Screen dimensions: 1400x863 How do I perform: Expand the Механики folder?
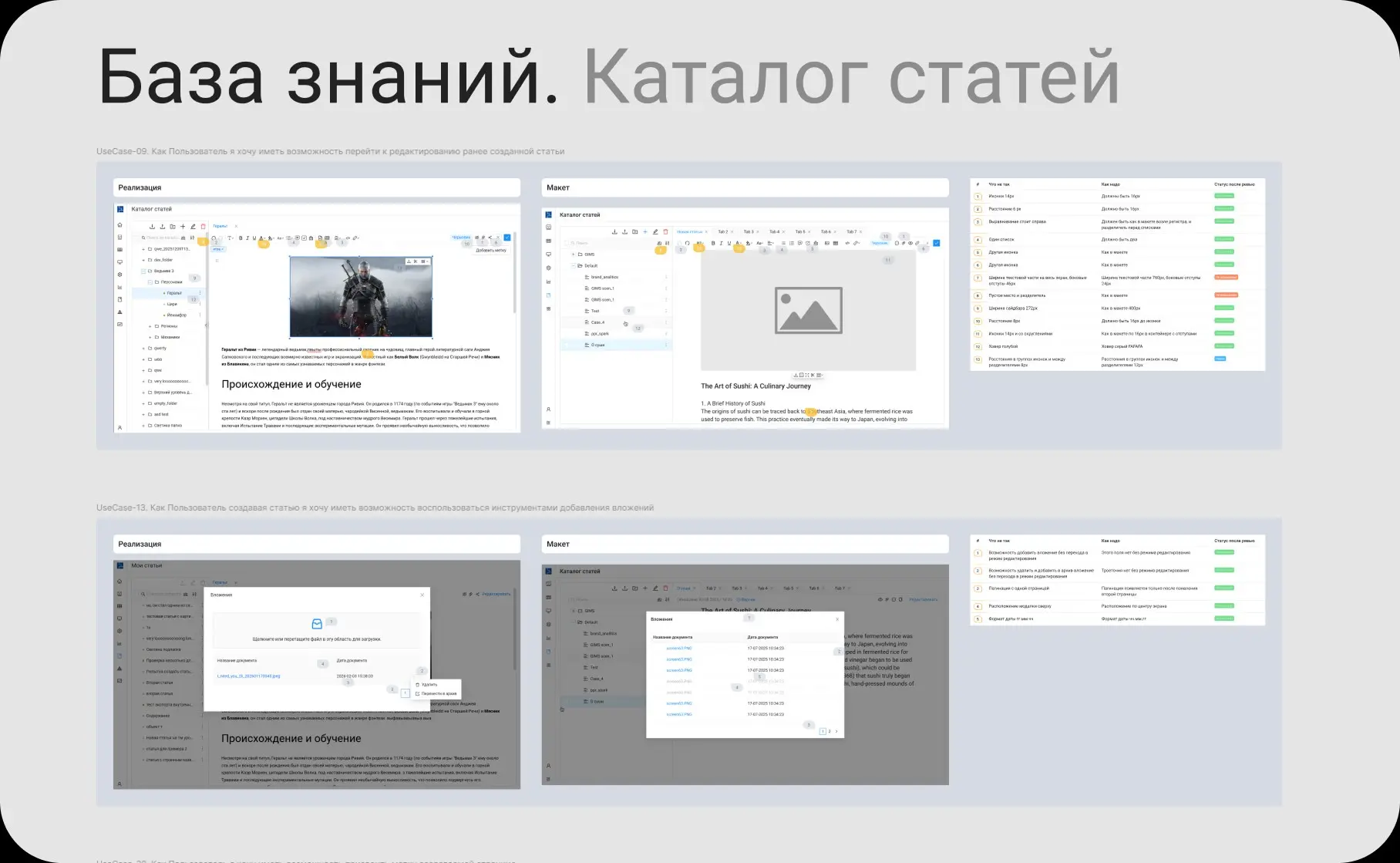[x=150, y=337]
